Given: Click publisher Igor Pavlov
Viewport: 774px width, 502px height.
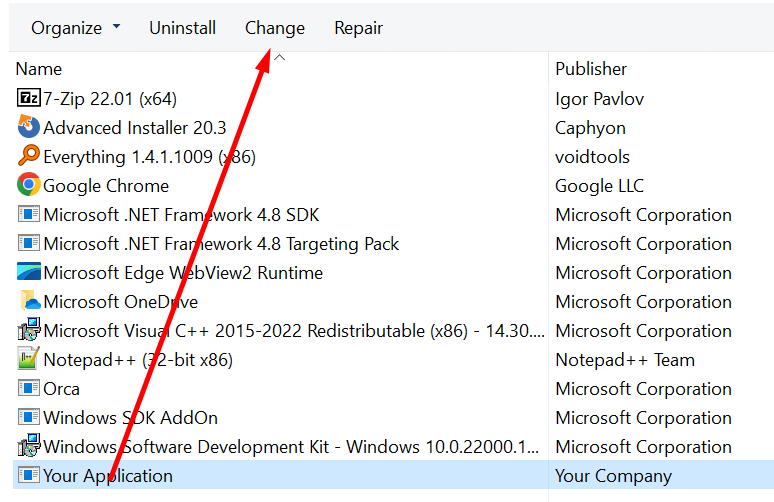Looking at the screenshot, I should [x=599, y=99].
